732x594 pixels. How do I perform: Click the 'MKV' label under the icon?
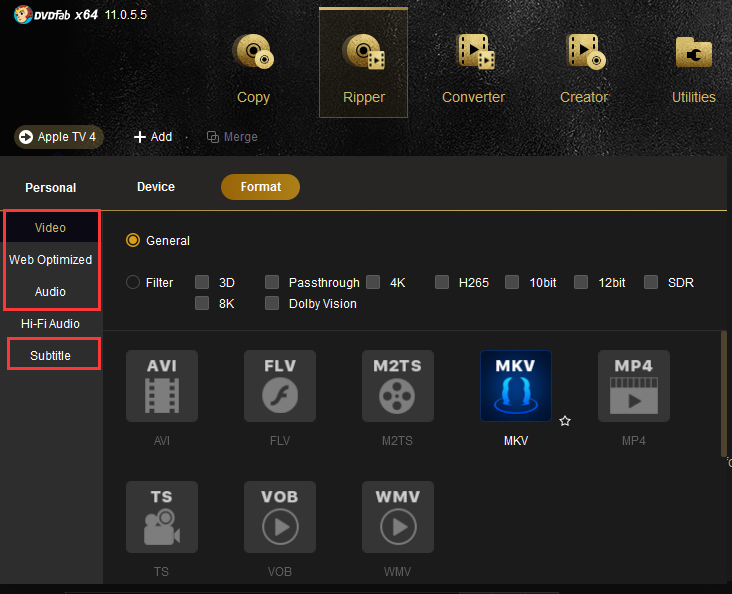click(x=516, y=441)
